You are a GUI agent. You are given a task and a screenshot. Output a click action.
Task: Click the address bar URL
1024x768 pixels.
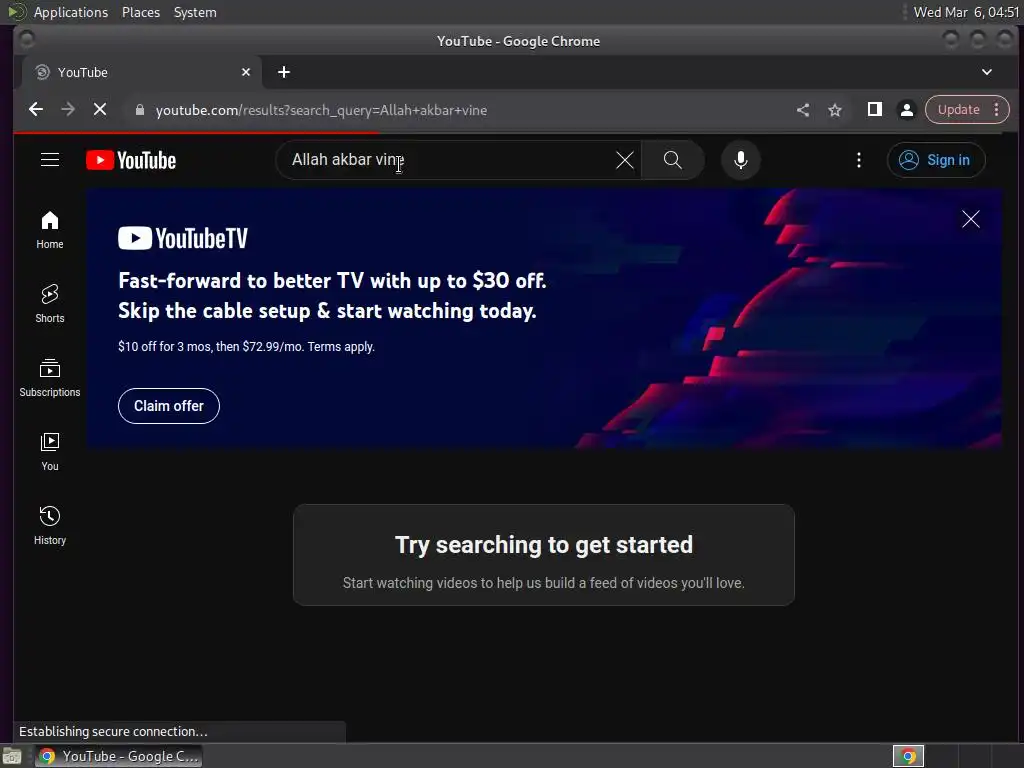[x=321, y=110]
